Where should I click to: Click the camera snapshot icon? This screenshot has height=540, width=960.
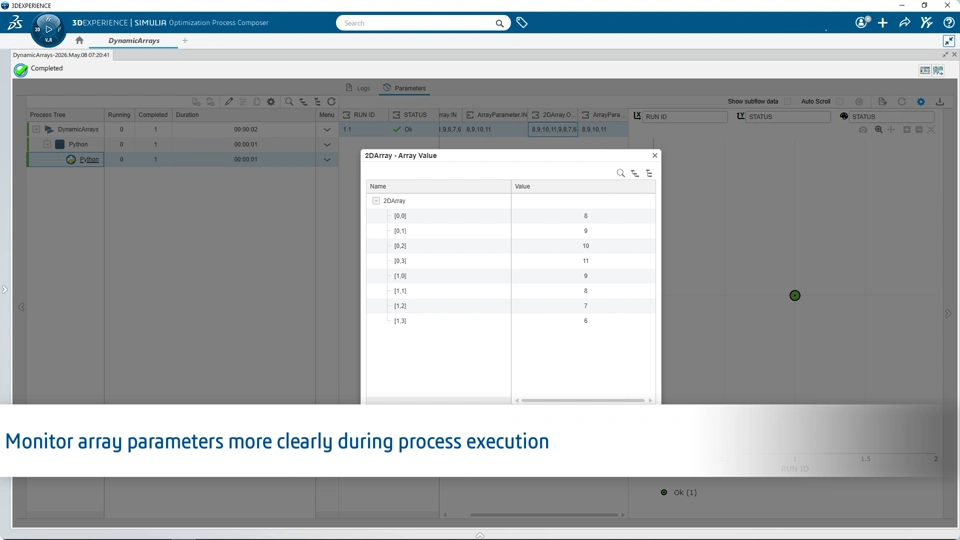point(863,130)
